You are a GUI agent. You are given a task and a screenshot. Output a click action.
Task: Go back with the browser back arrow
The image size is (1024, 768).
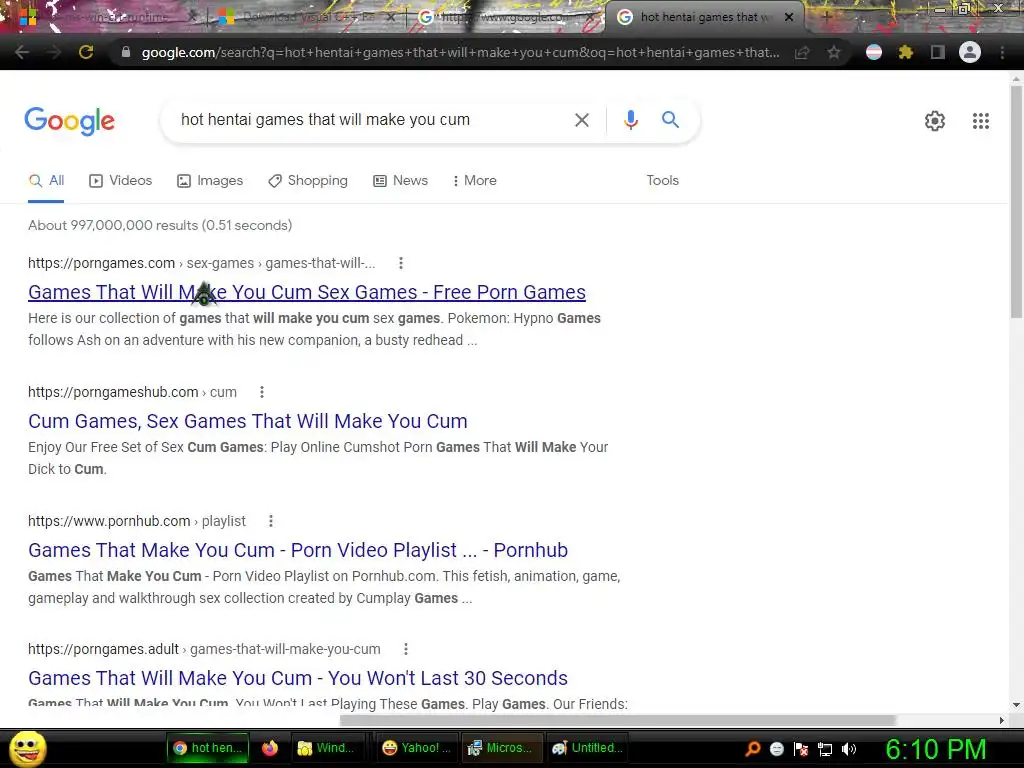22,52
